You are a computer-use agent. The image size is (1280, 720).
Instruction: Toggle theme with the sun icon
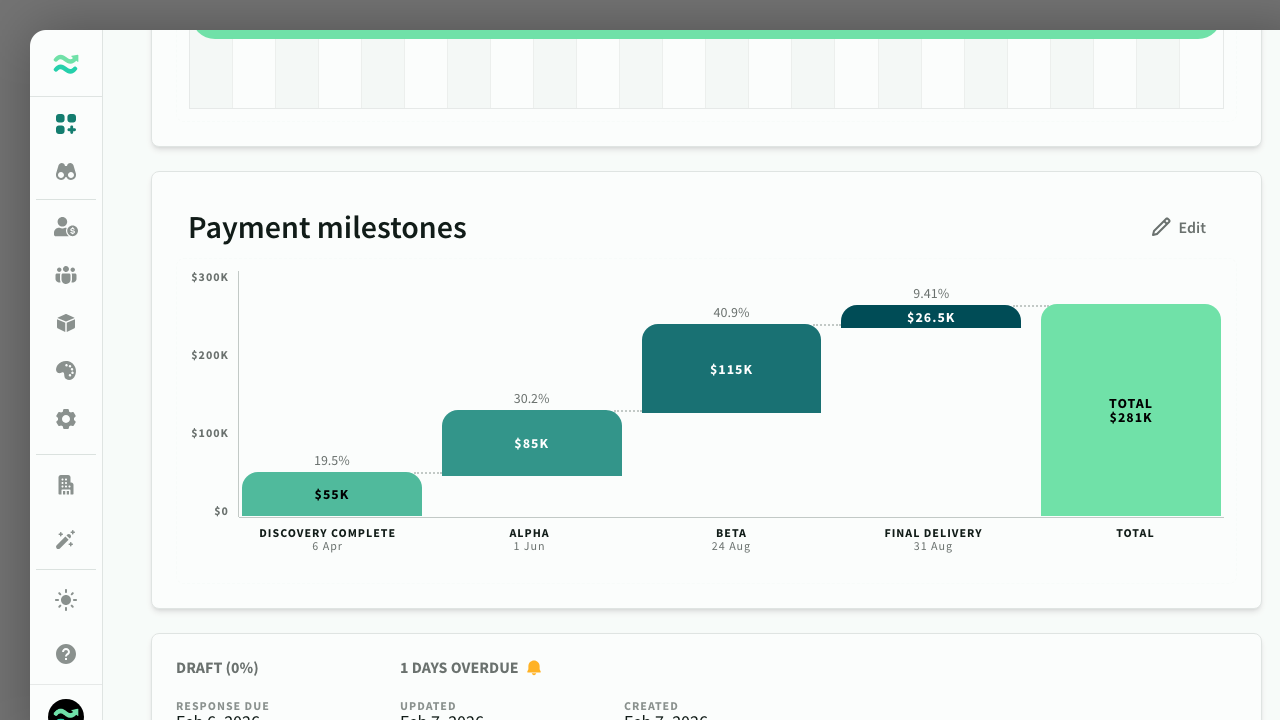[65, 600]
